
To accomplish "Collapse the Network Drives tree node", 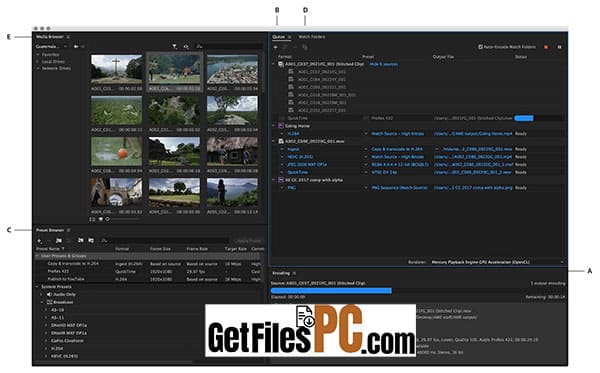I will click(38, 68).
